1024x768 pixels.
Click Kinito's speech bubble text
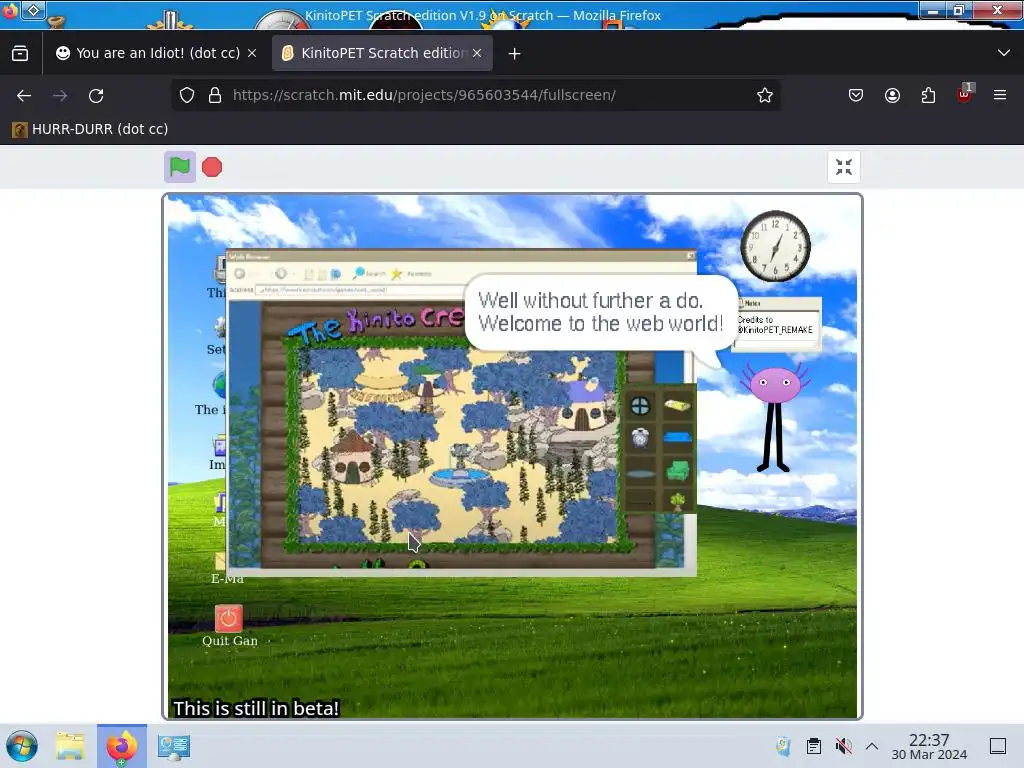[x=600, y=312]
